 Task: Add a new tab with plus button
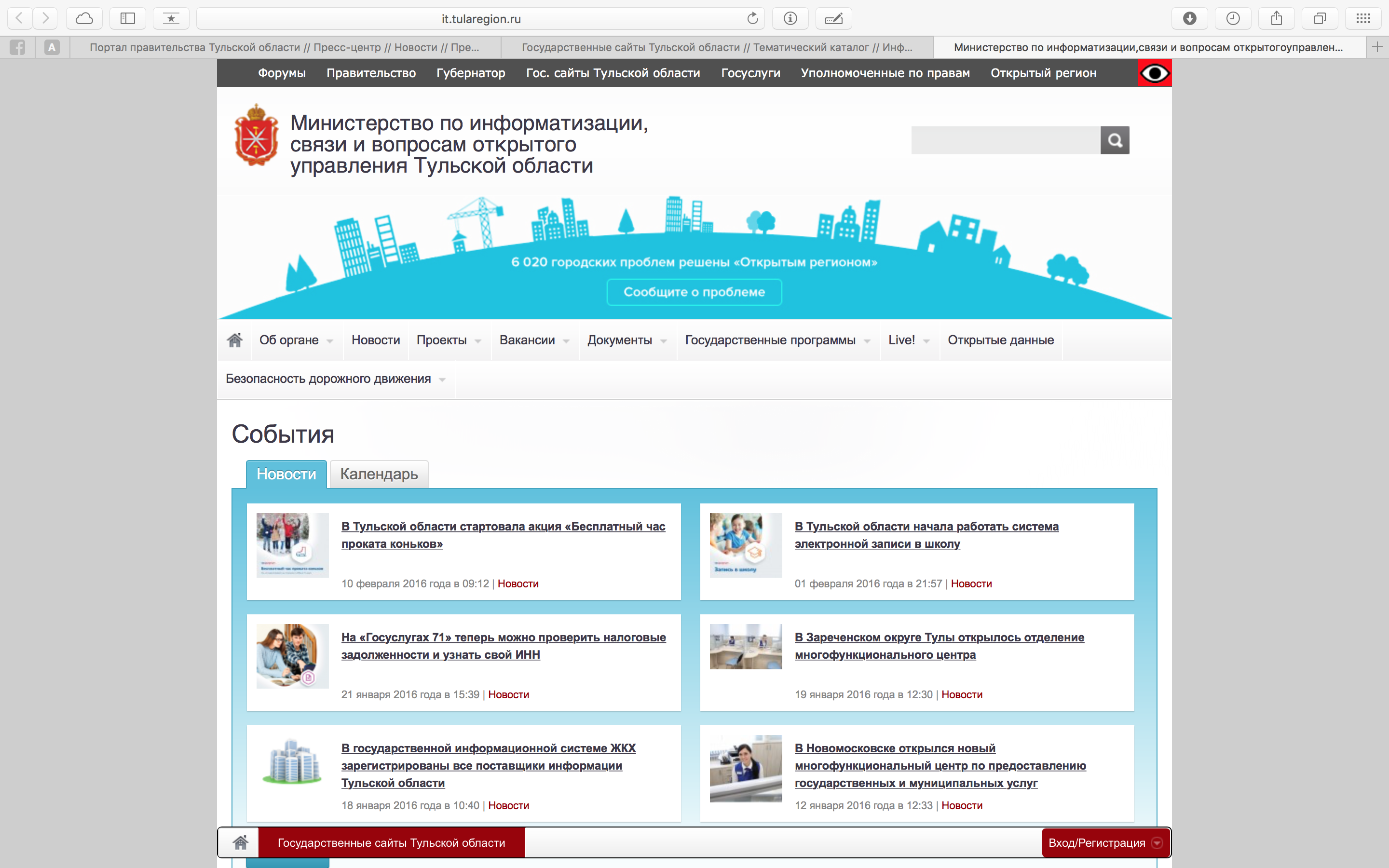[x=1377, y=47]
